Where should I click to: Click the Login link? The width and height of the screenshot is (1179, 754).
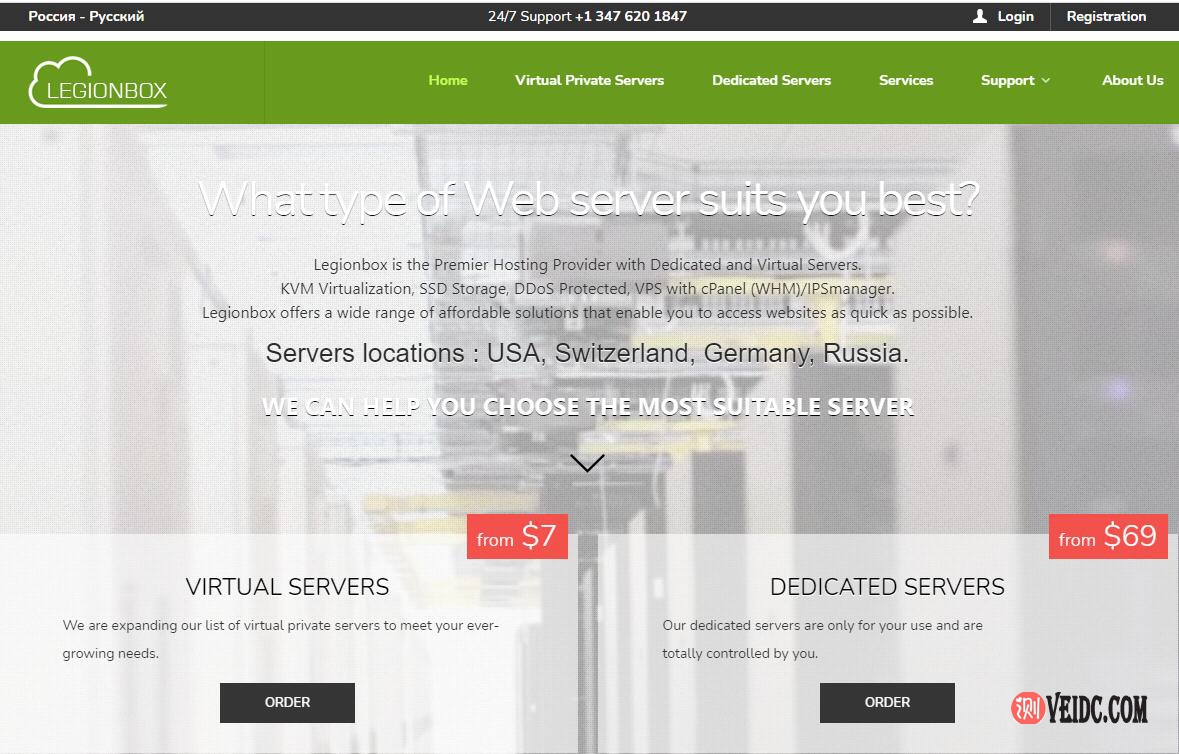tap(1015, 17)
